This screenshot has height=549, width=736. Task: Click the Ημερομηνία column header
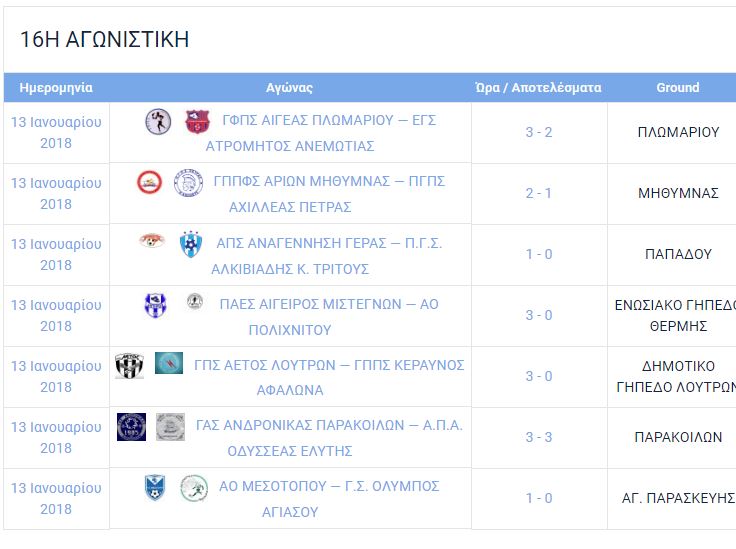point(56,87)
